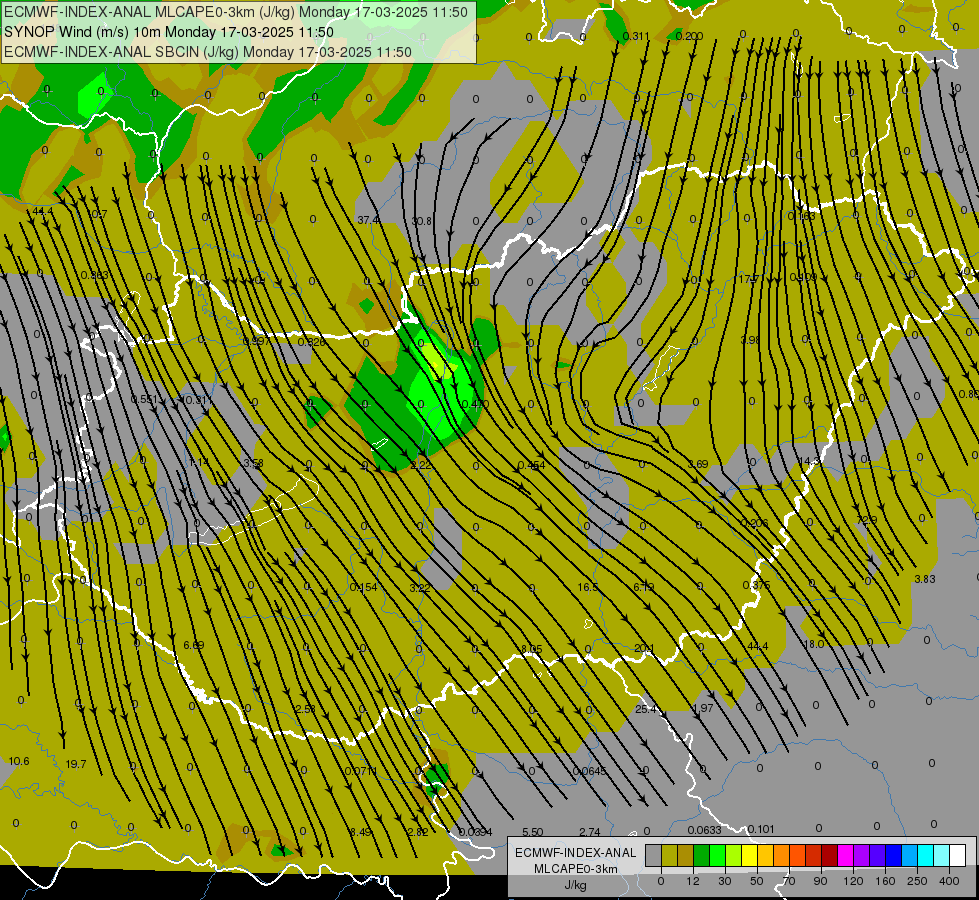
Task: Click the map value 0.551
Action: (144, 399)
